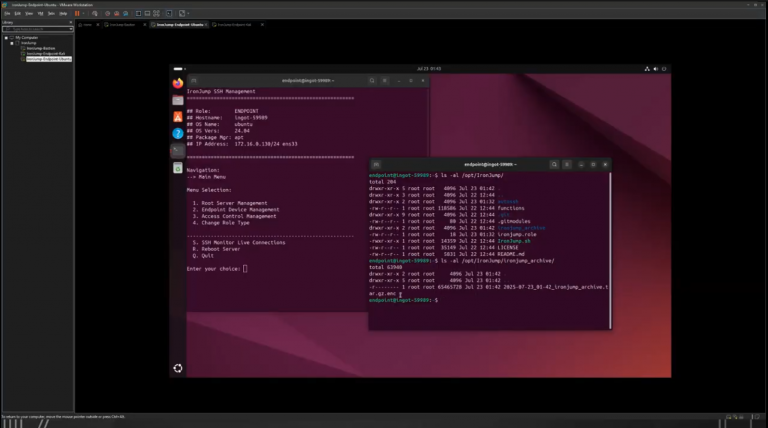768x428 pixels.
Task: Open the Tabs menu
Action: point(51,14)
